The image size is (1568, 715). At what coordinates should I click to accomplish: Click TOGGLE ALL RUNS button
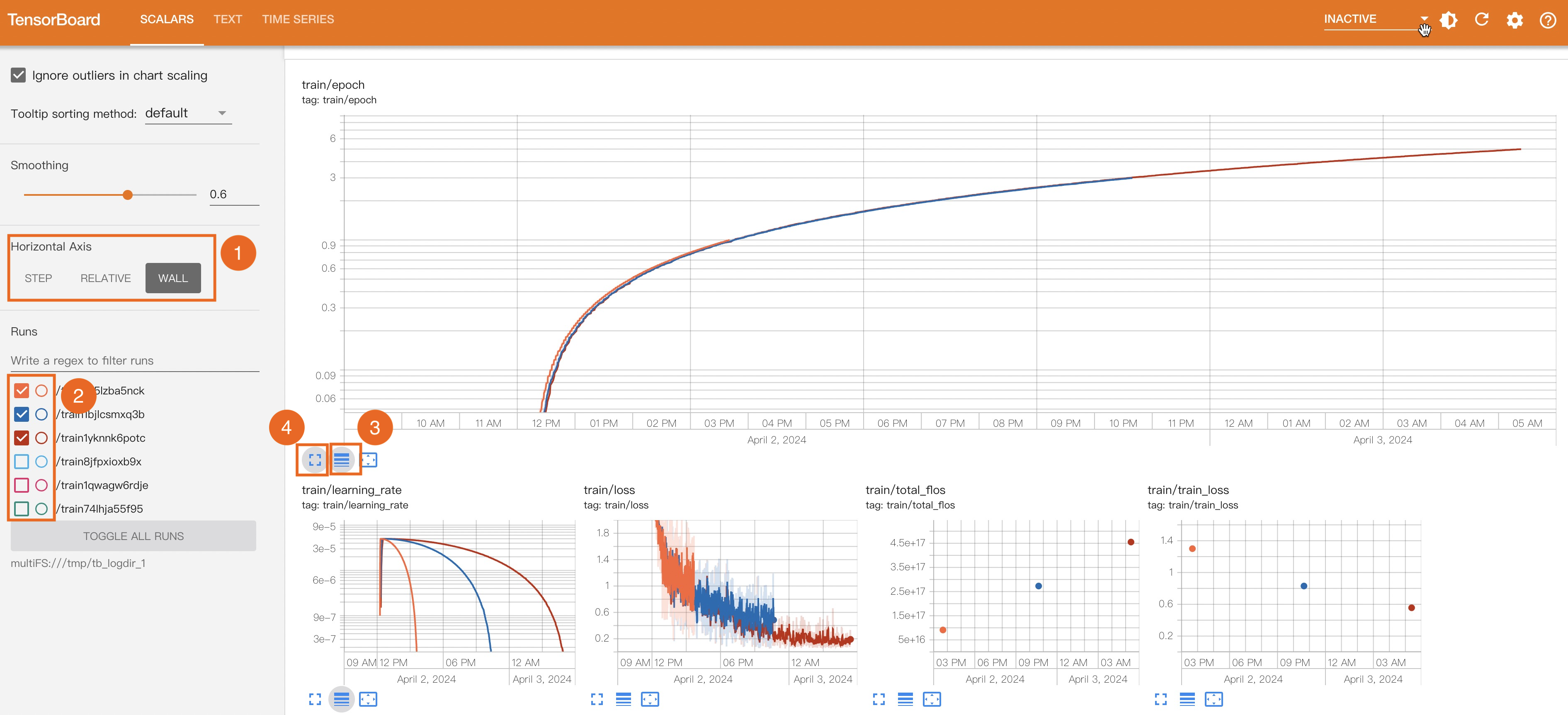(x=133, y=536)
